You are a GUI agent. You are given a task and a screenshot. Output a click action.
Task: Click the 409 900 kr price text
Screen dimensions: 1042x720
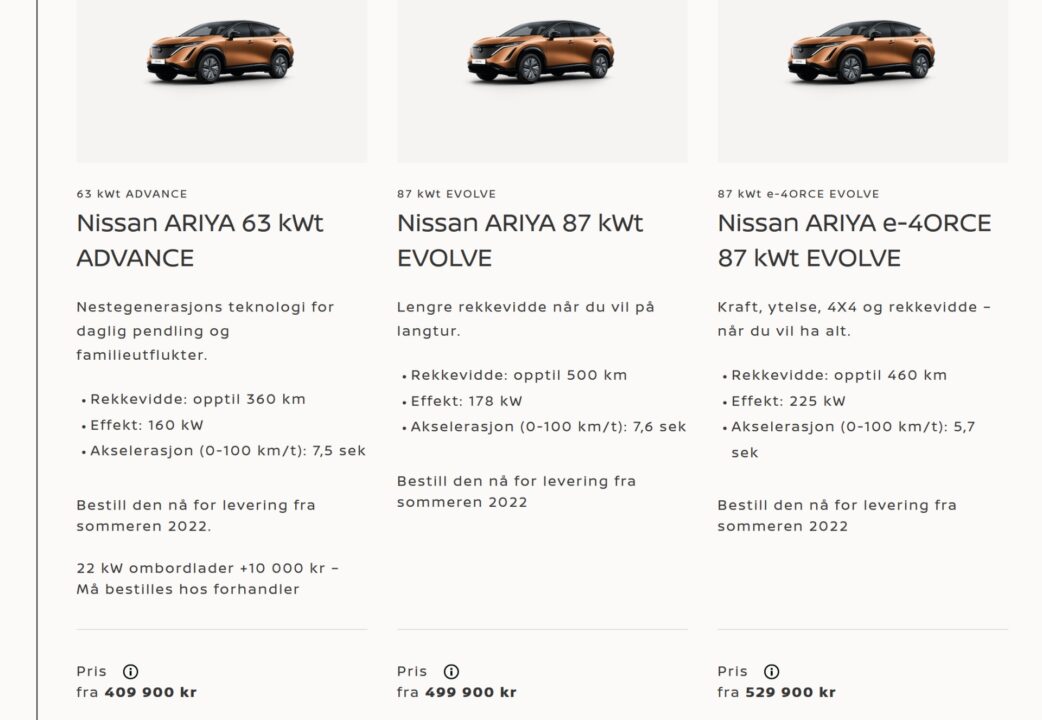point(151,692)
